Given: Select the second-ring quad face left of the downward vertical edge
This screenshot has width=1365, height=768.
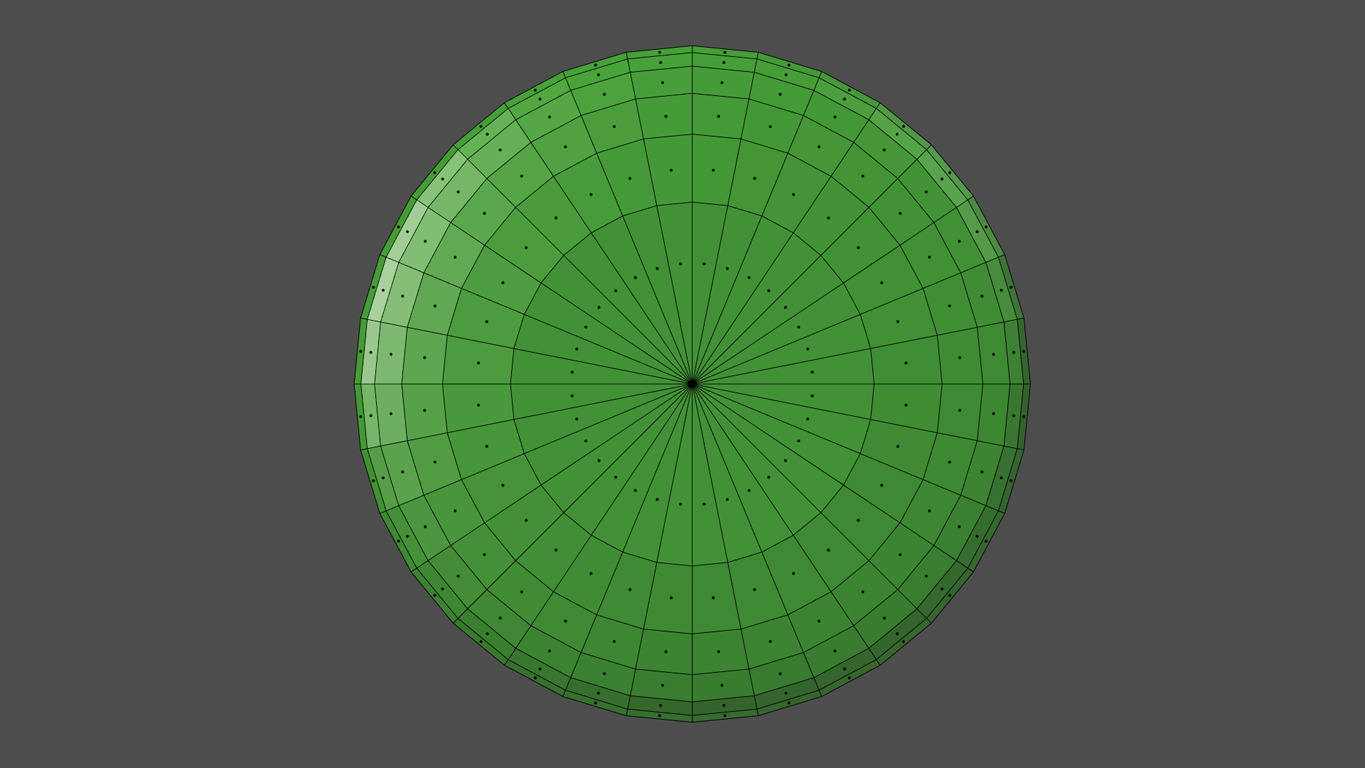Looking at the screenshot, I should (671, 598).
